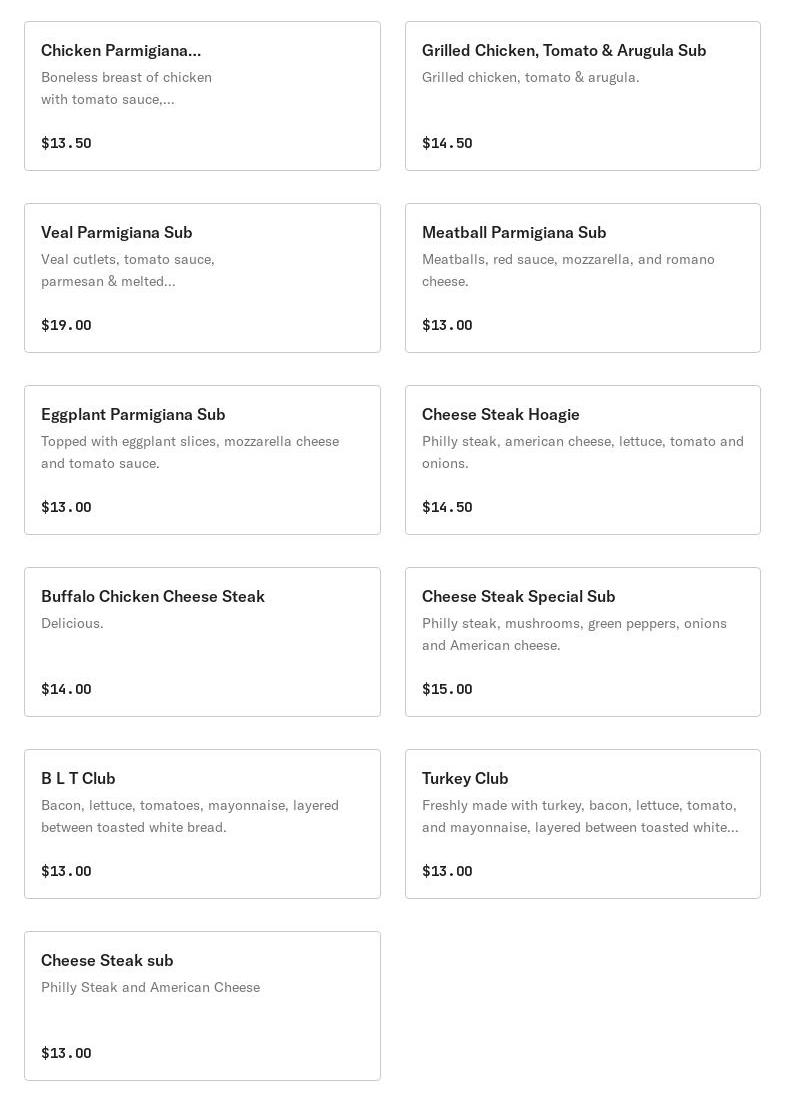Click the 'Philly Steak and American Cheese' description

150,987
